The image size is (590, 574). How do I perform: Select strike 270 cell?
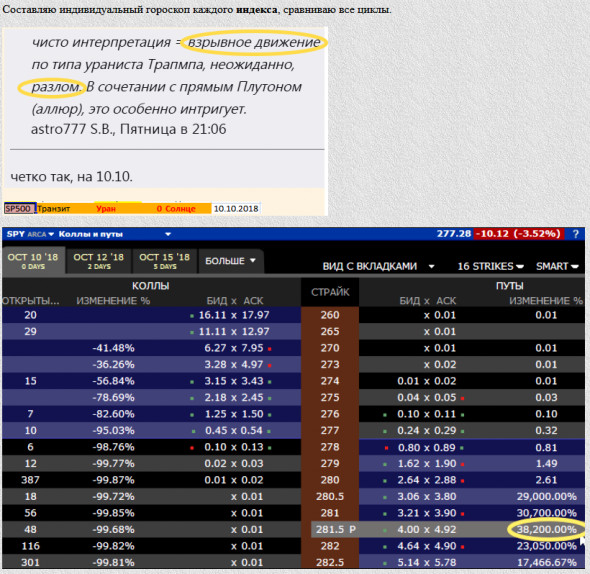click(330, 348)
